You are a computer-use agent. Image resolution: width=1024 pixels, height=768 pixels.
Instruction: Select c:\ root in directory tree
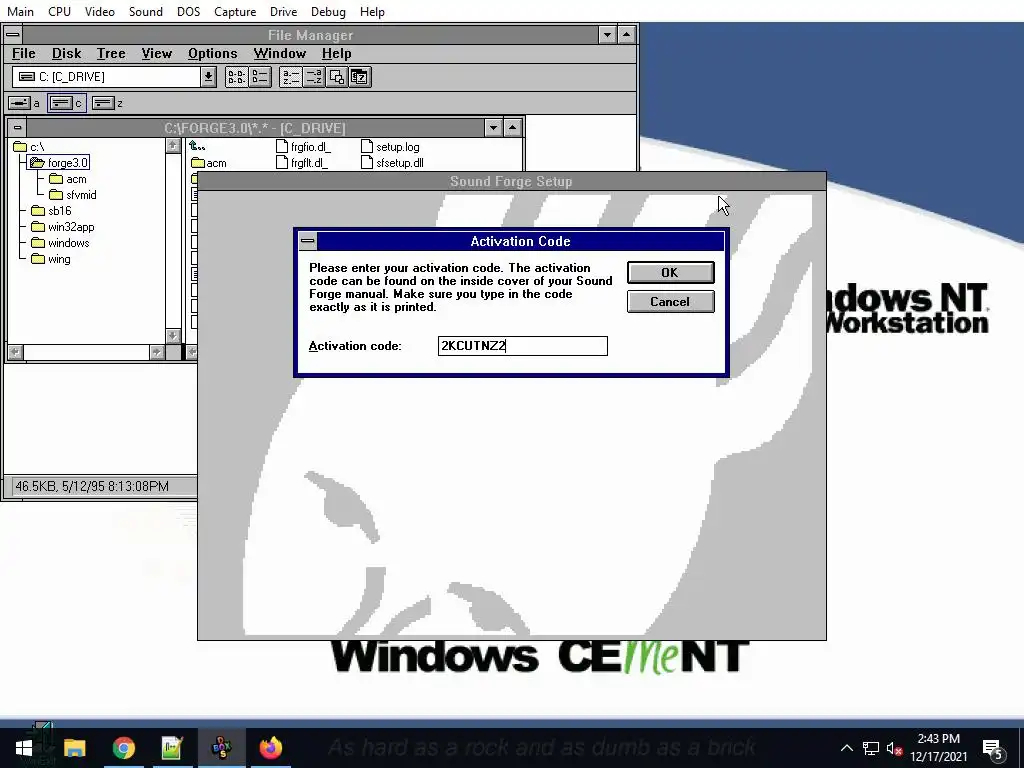(x=29, y=147)
